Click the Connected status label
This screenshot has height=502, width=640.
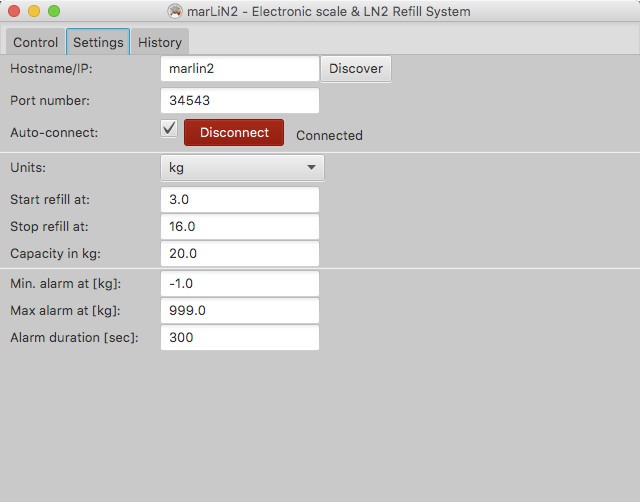[329, 136]
